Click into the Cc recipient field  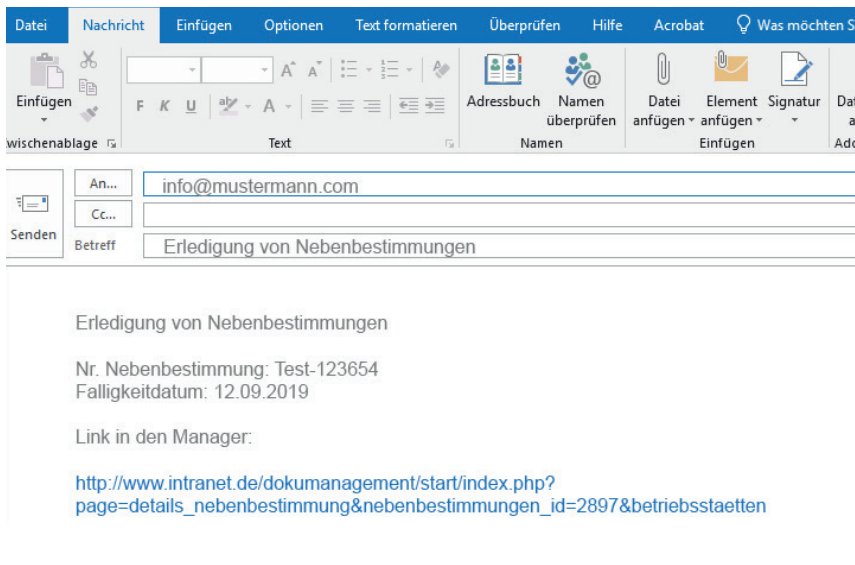pyautogui.click(x=497, y=214)
